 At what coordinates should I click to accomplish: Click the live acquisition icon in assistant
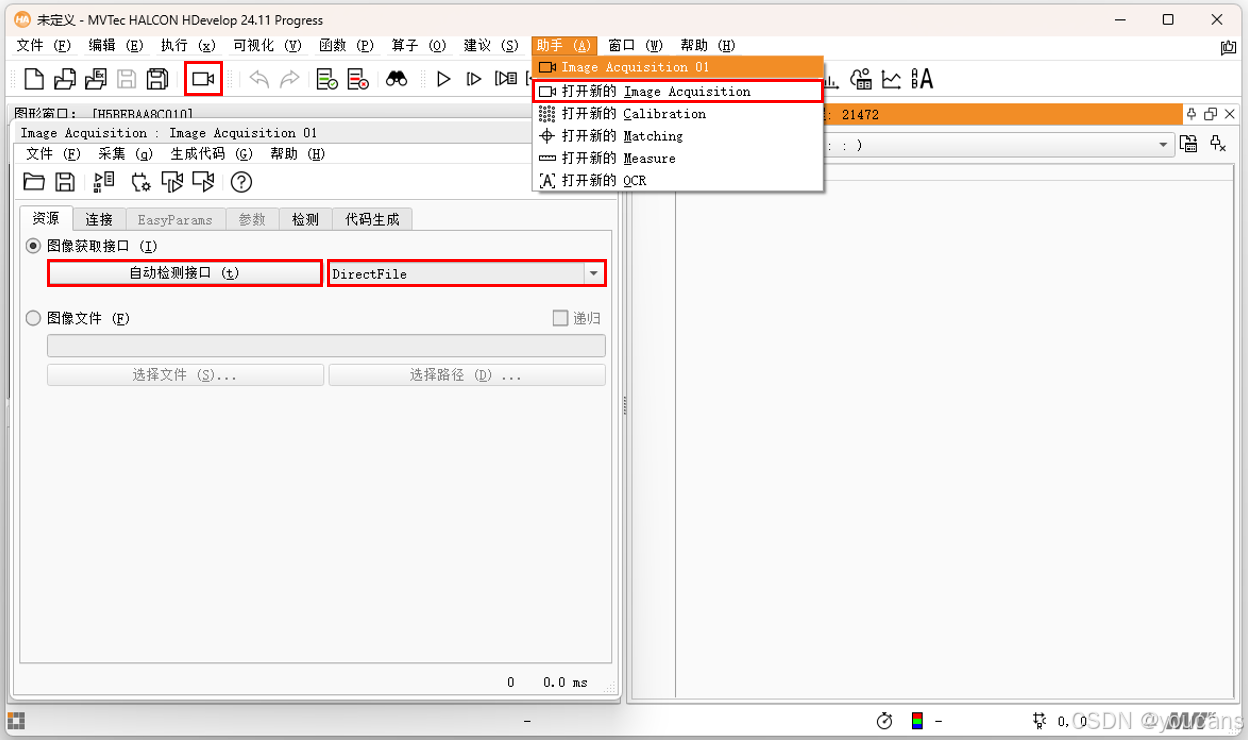pos(203,182)
